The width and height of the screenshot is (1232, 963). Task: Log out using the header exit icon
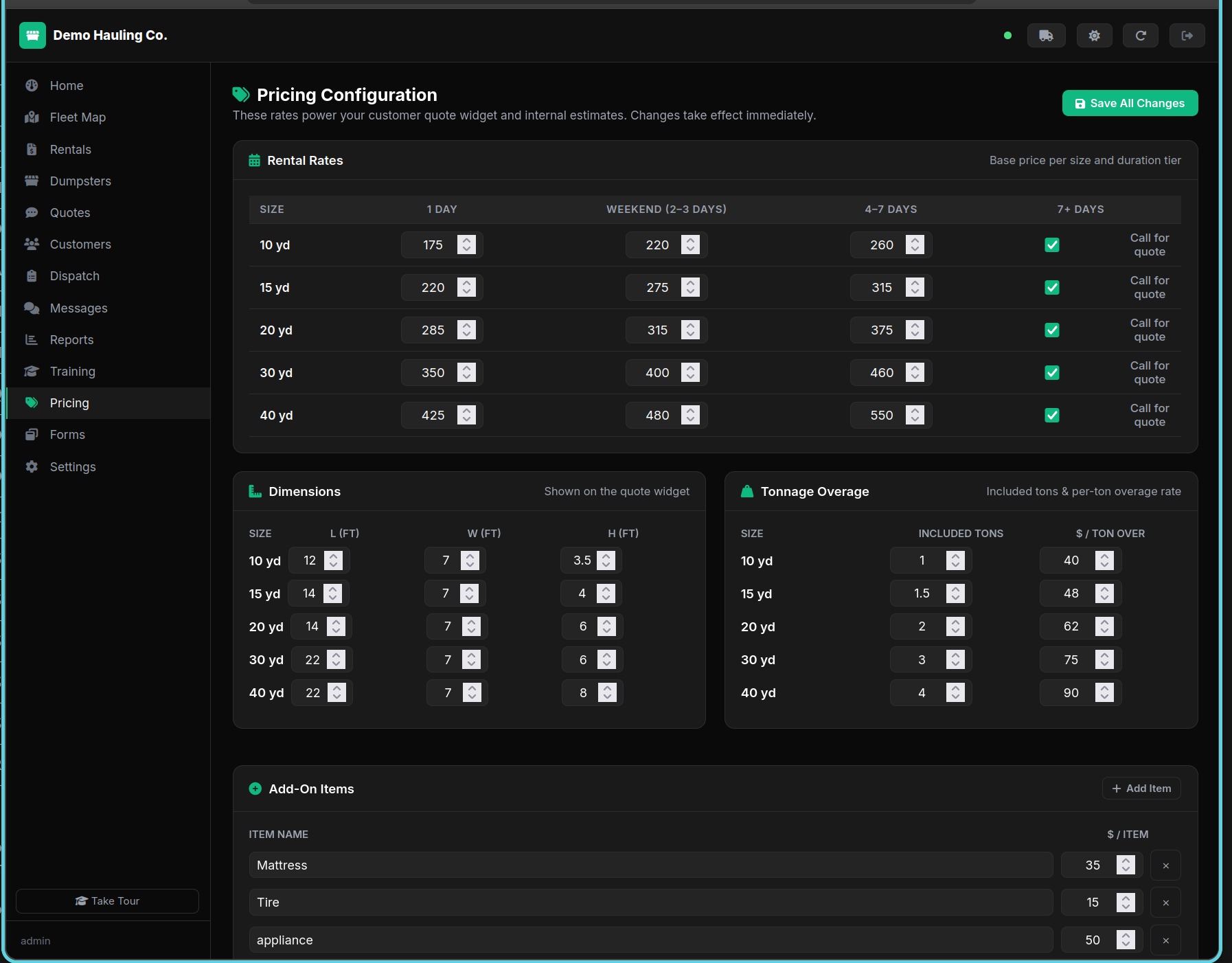(1187, 35)
